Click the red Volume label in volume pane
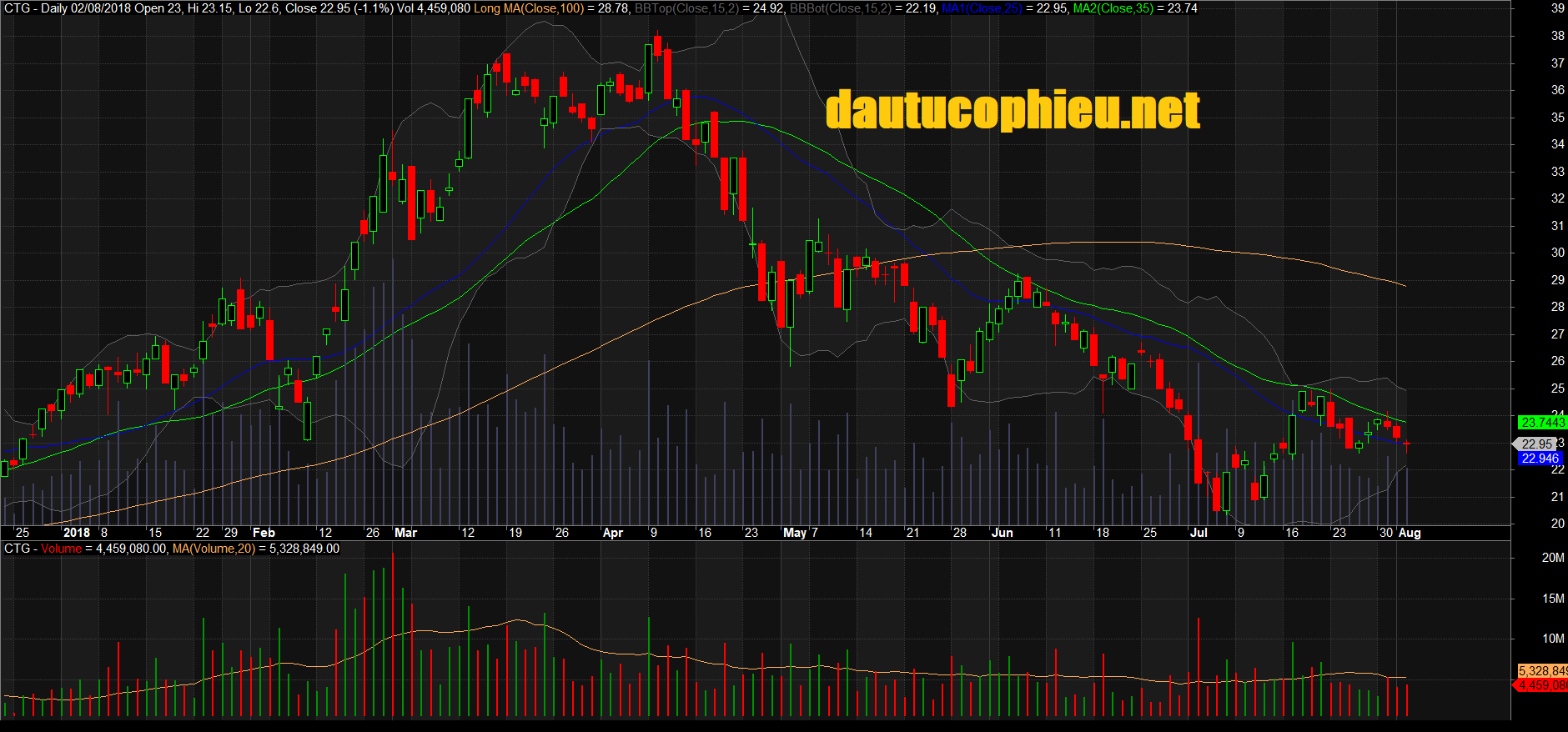1568x732 pixels. [x=62, y=549]
